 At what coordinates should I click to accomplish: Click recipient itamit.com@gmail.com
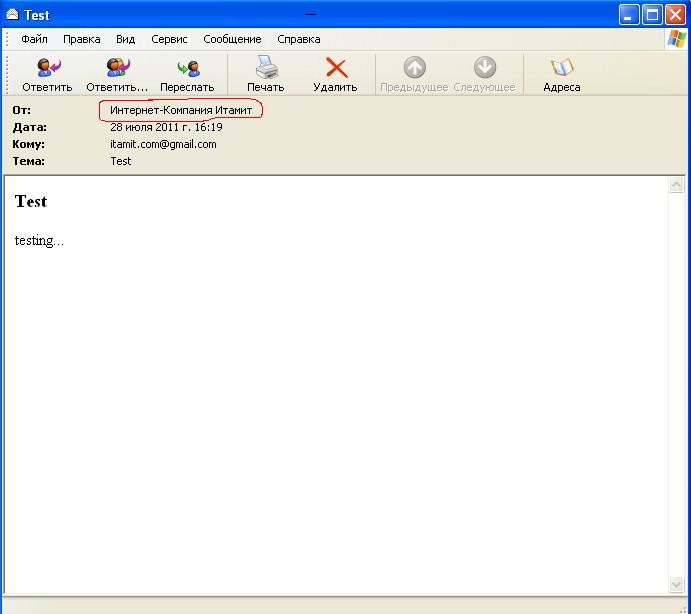(x=163, y=144)
